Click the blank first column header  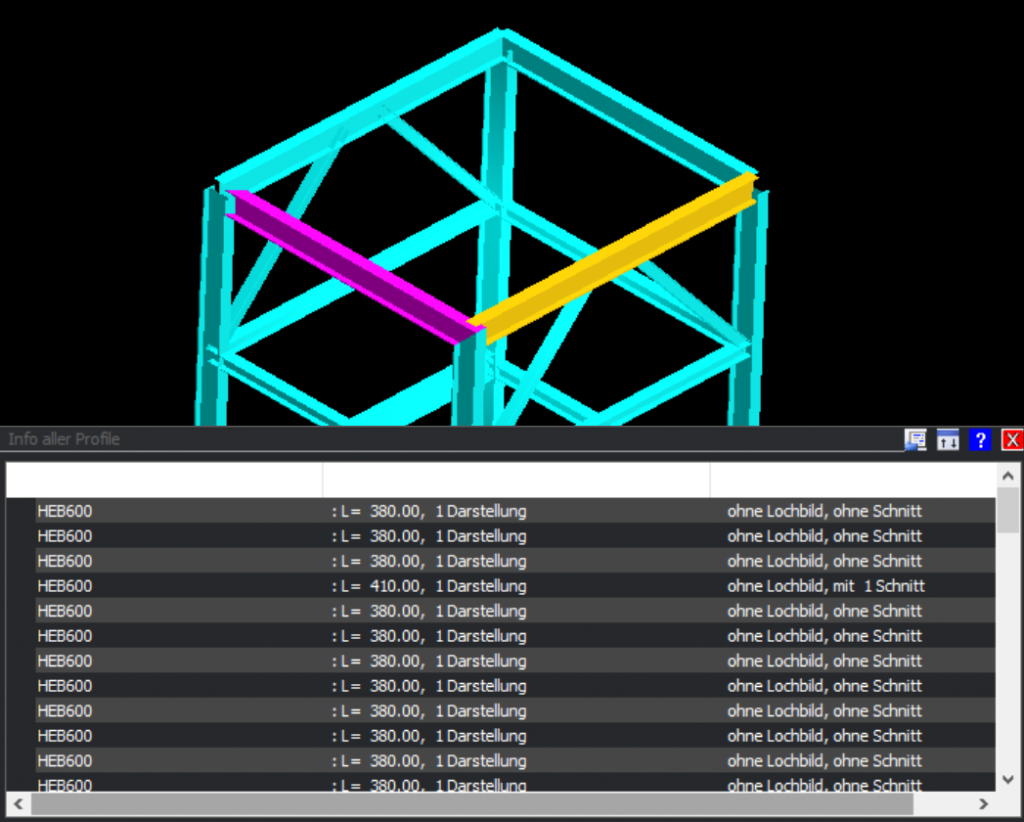165,480
